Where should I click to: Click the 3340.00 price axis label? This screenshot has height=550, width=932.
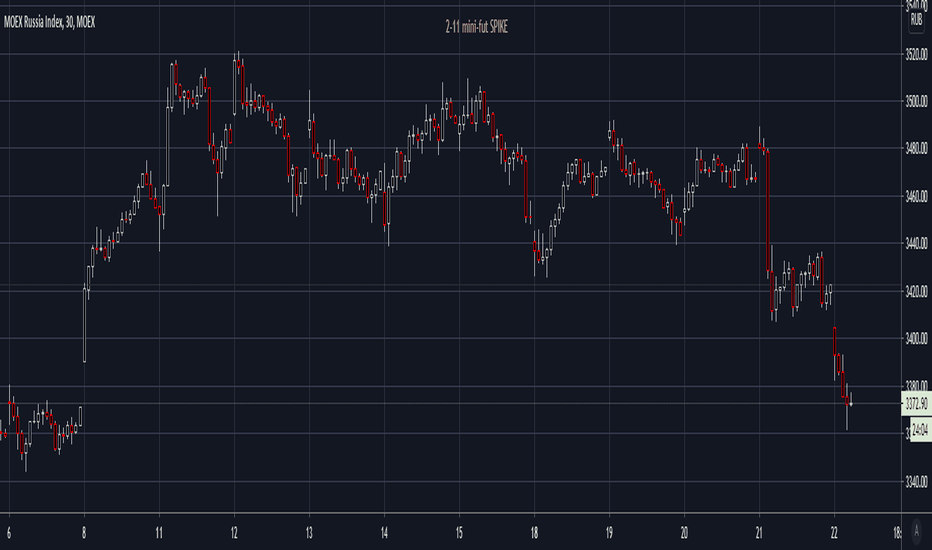[916, 482]
